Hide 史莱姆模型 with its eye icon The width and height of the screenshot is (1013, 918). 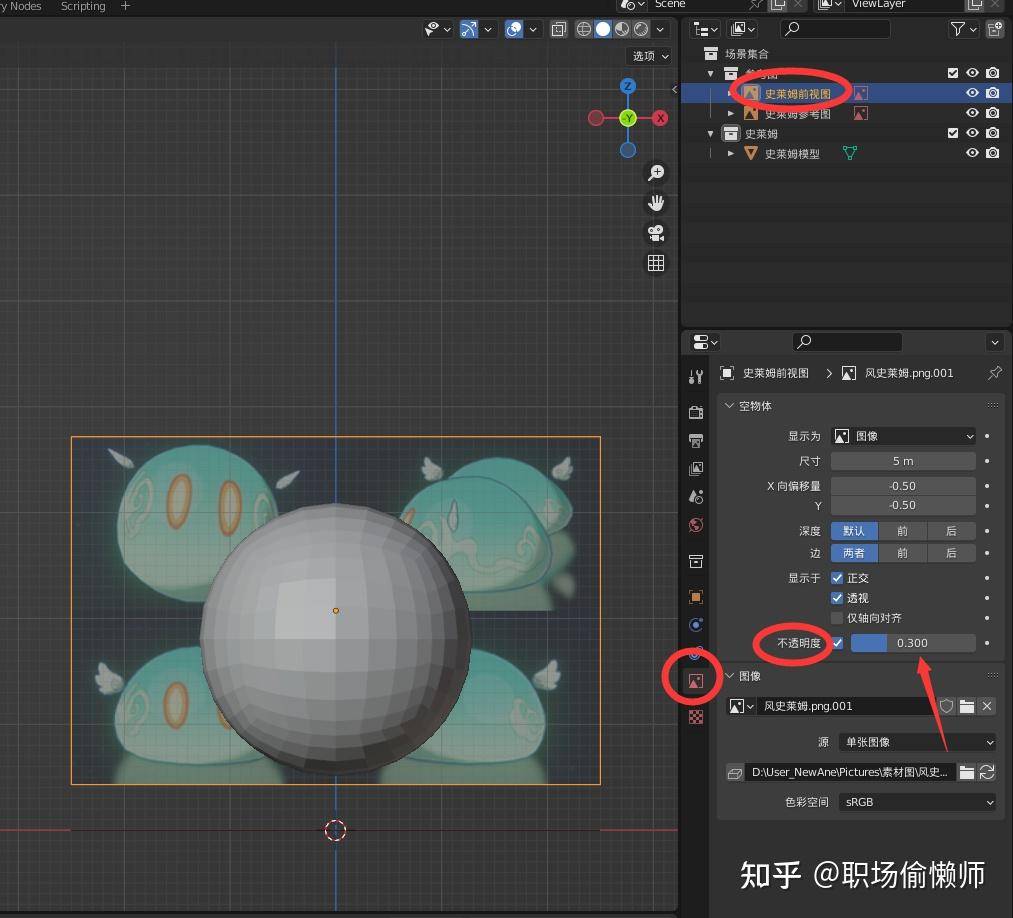click(x=972, y=153)
